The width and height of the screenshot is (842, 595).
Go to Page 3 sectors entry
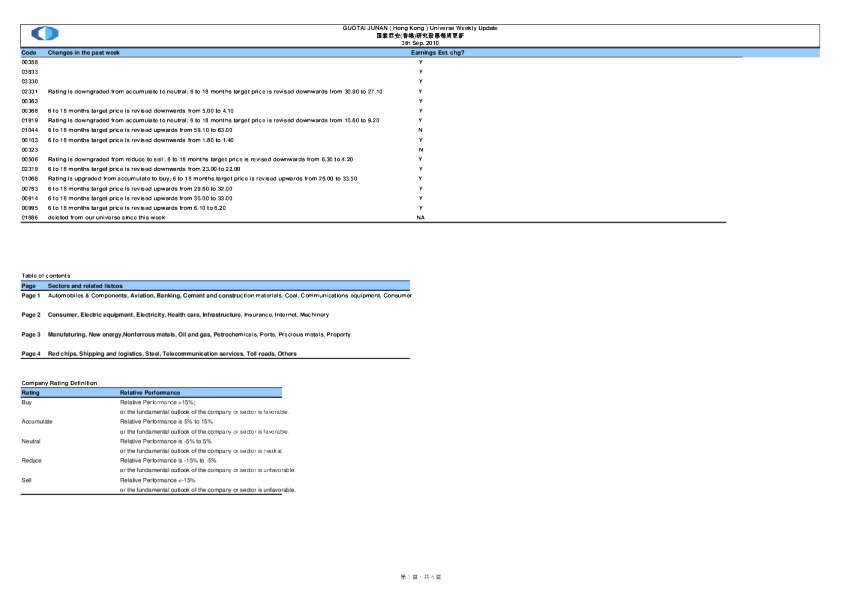coord(31,333)
